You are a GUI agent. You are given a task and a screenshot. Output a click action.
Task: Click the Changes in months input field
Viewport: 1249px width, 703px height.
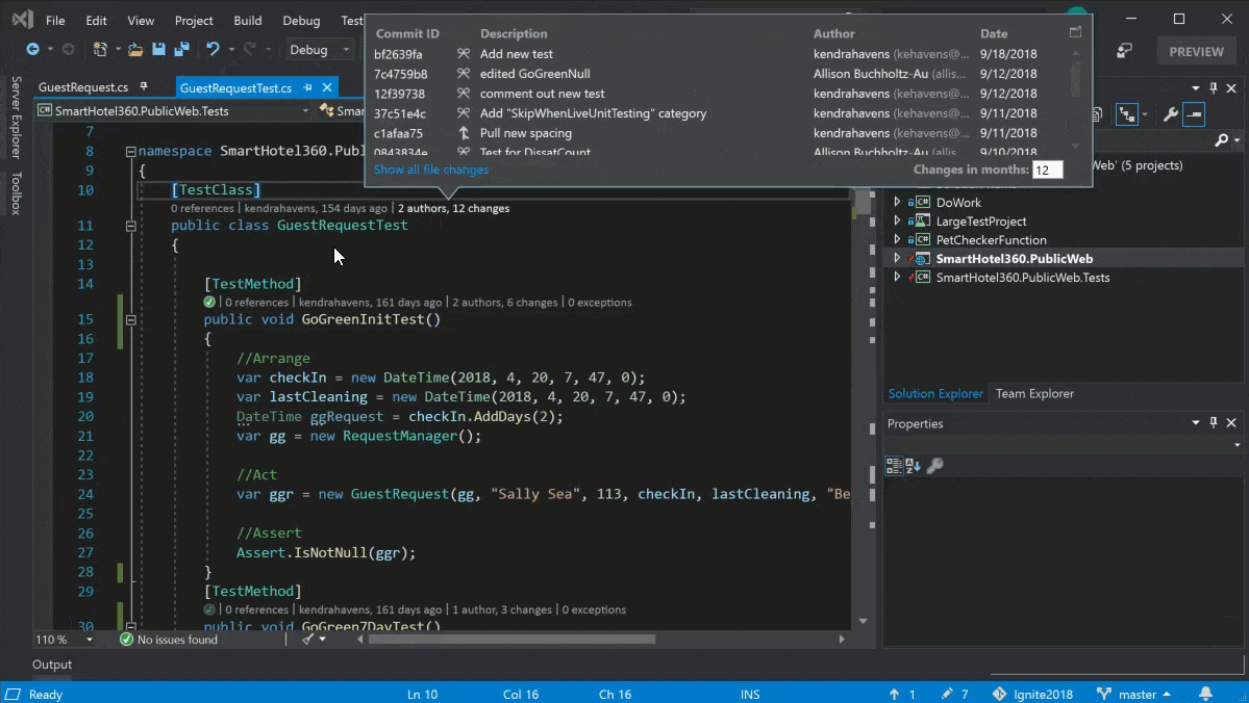[1047, 170]
